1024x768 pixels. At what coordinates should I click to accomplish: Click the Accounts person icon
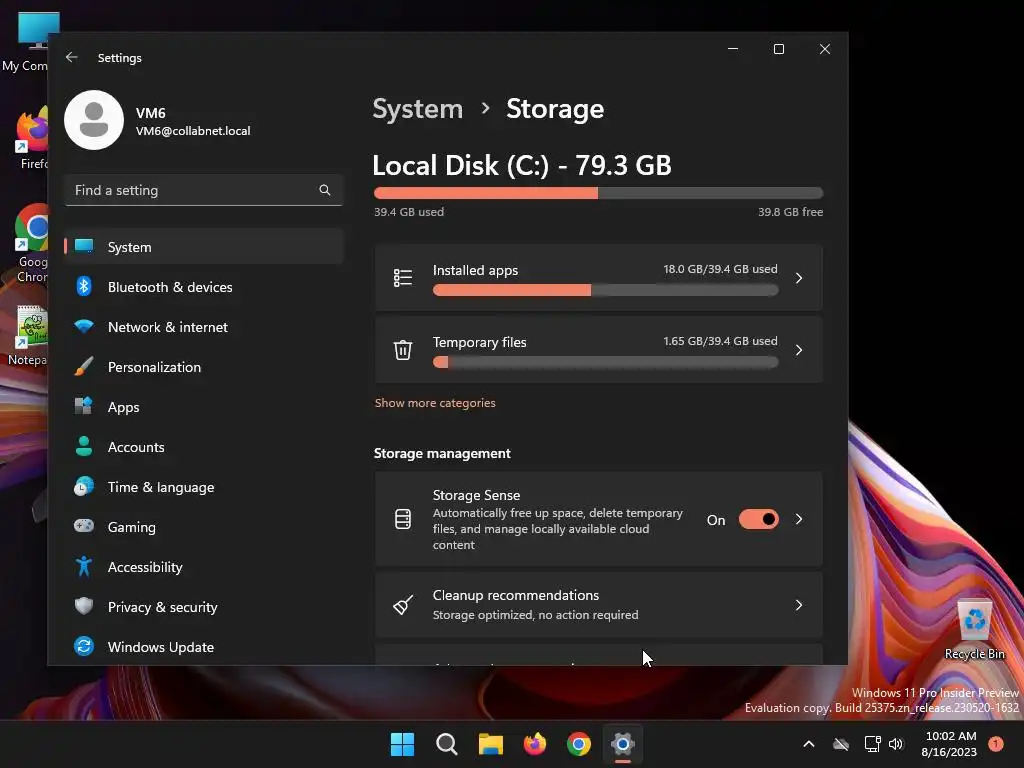(84, 446)
